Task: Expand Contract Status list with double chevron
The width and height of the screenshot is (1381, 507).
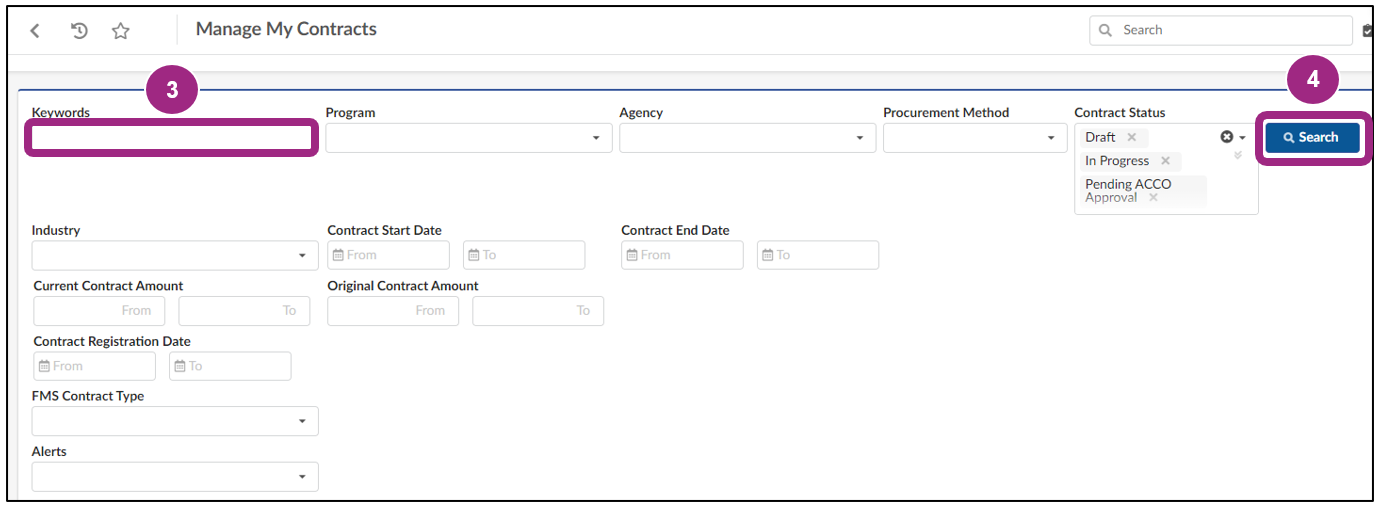Action: point(1238,155)
